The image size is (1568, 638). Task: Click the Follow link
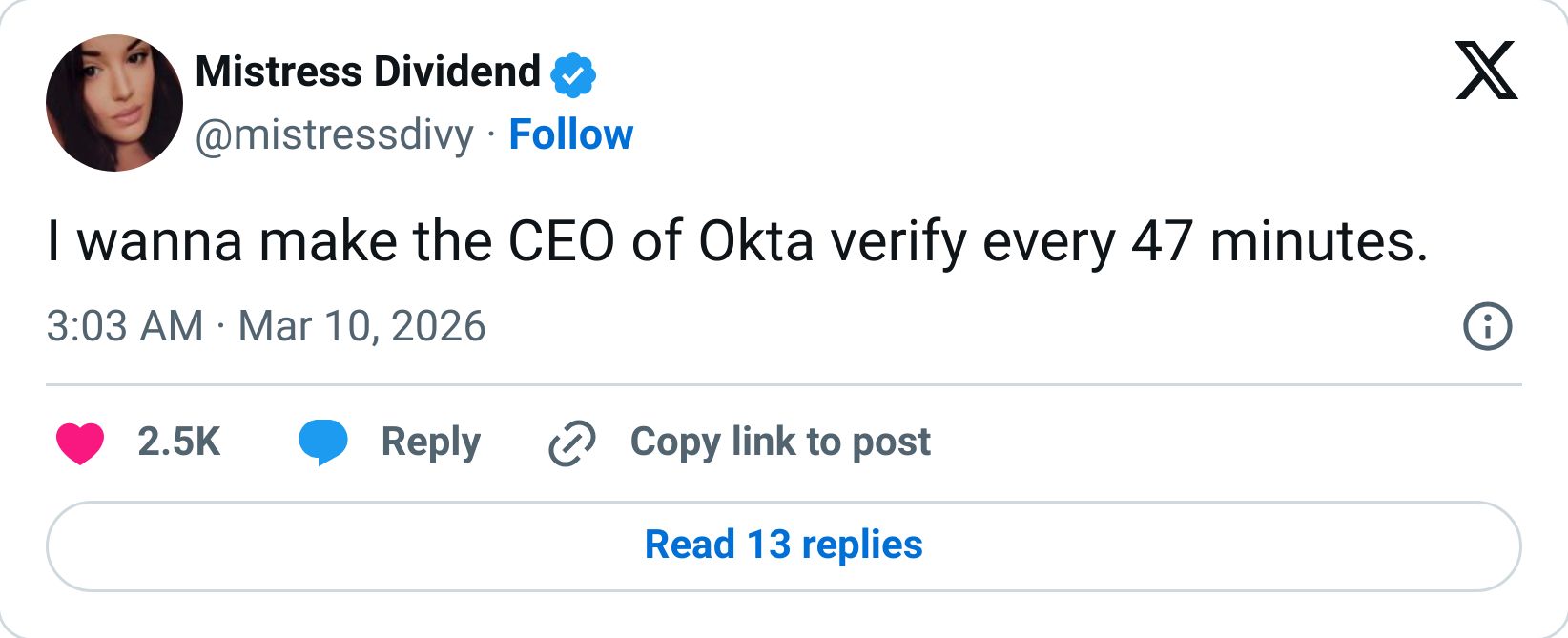[570, 134]
